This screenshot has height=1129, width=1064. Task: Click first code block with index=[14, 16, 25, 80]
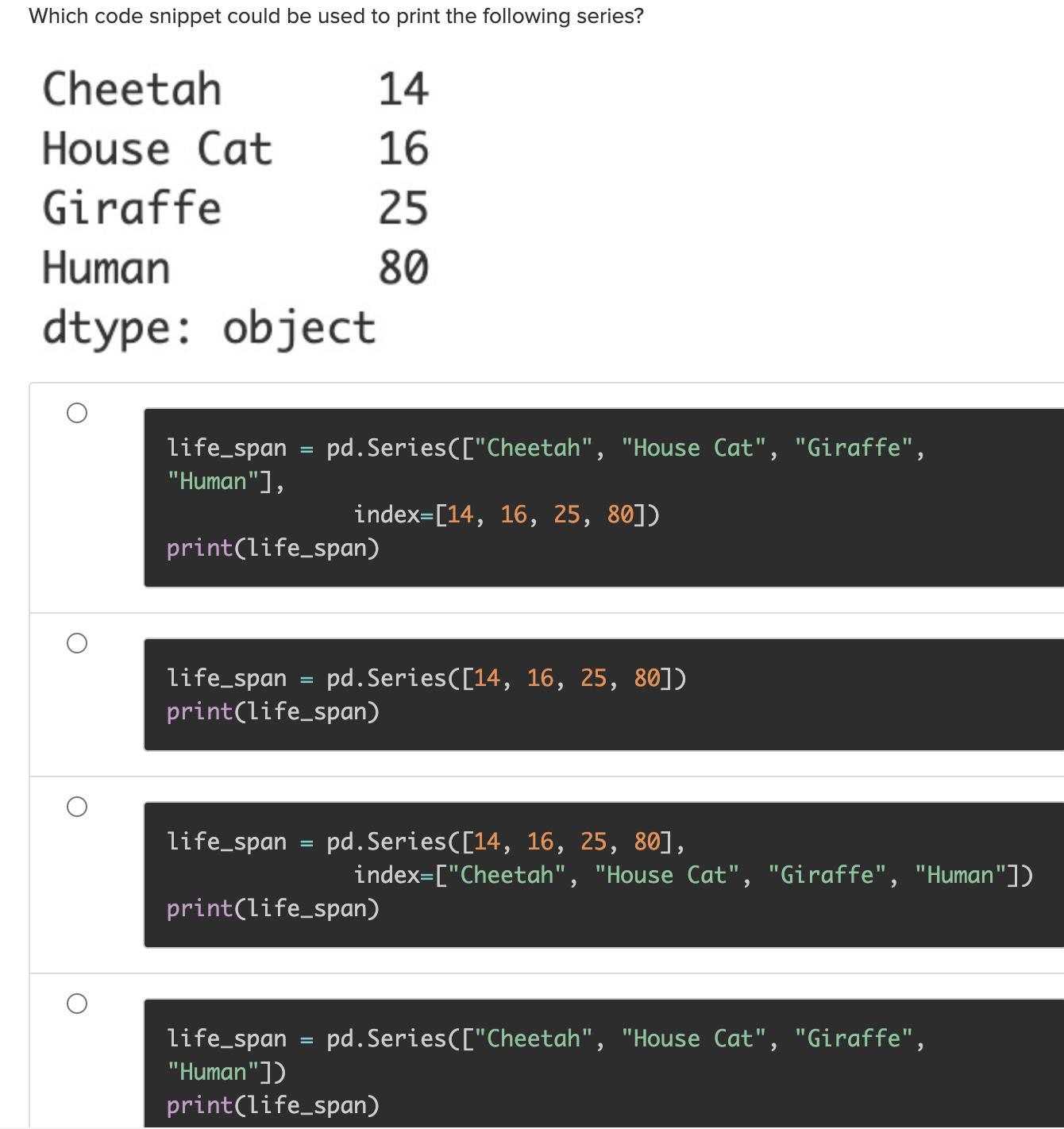pyautogui.click(x=603, y=498)
